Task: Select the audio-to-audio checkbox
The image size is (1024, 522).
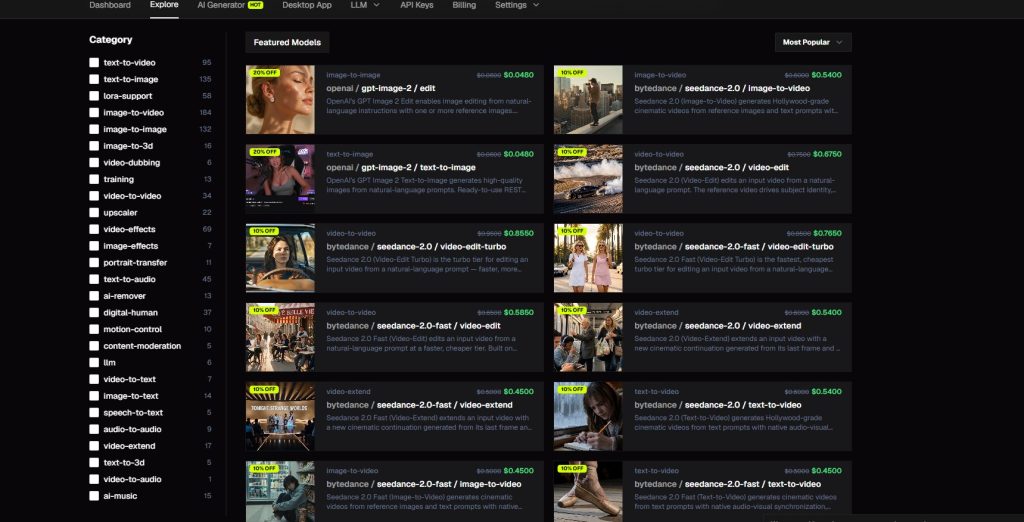Action: [x=94, y=429]
